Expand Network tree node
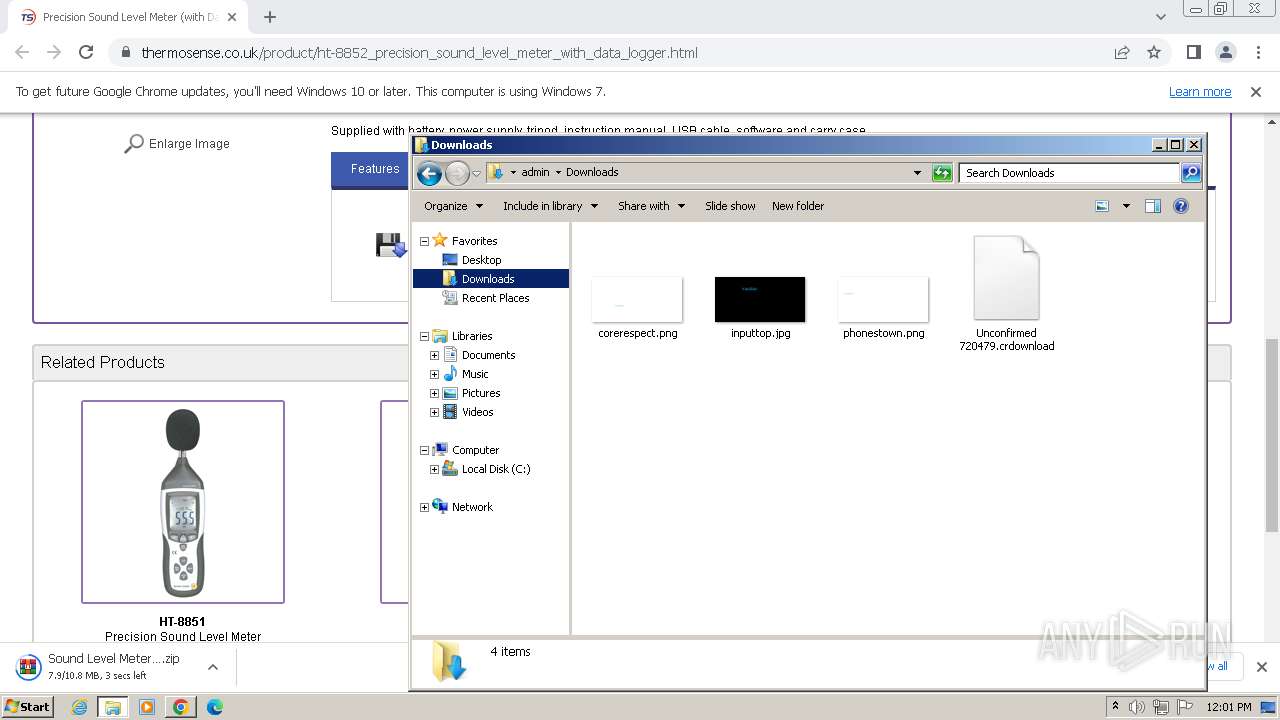The height and width of the screenshot is (720, 1280). point(424,507)
